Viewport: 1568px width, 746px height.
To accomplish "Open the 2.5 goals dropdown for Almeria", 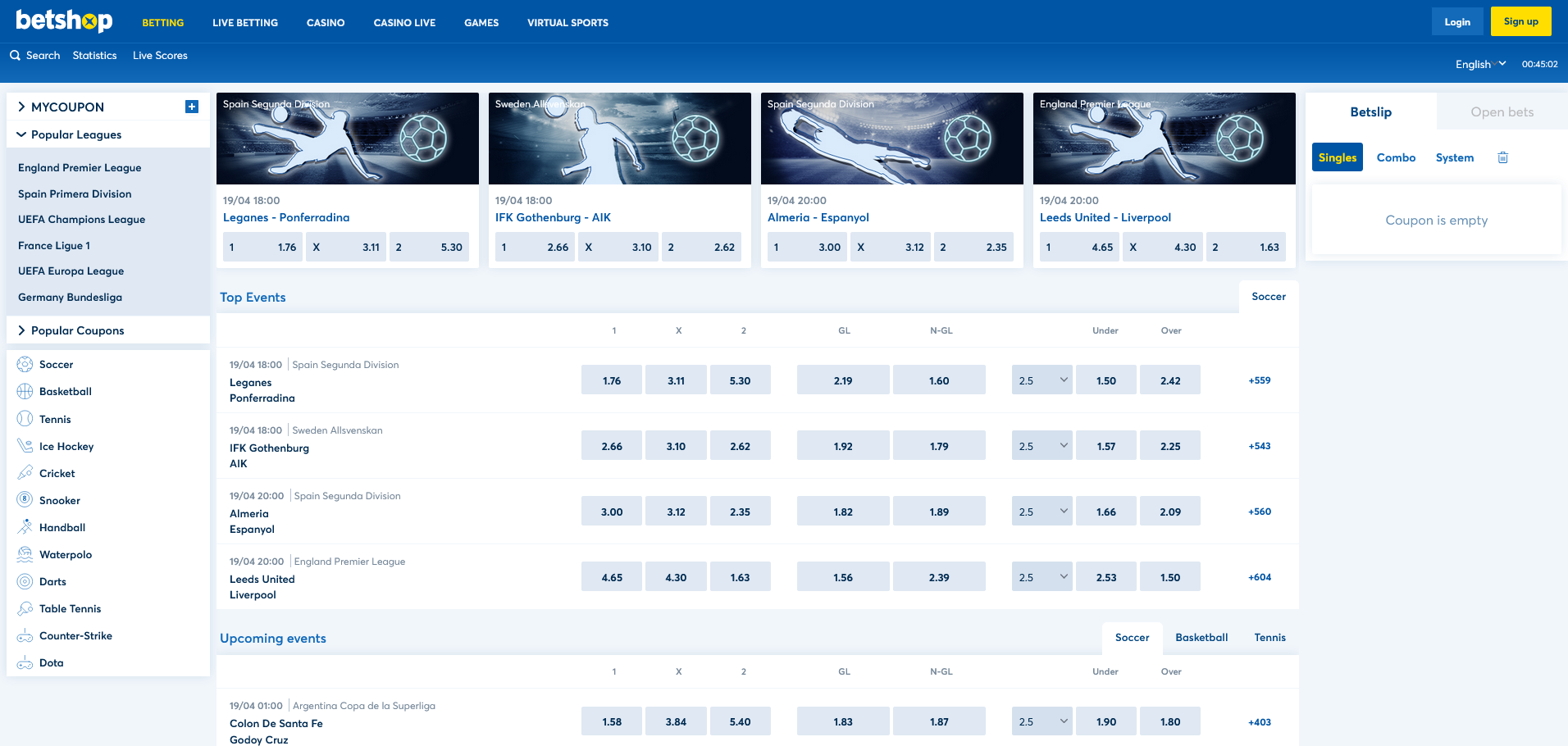I will coord(1042,512).
